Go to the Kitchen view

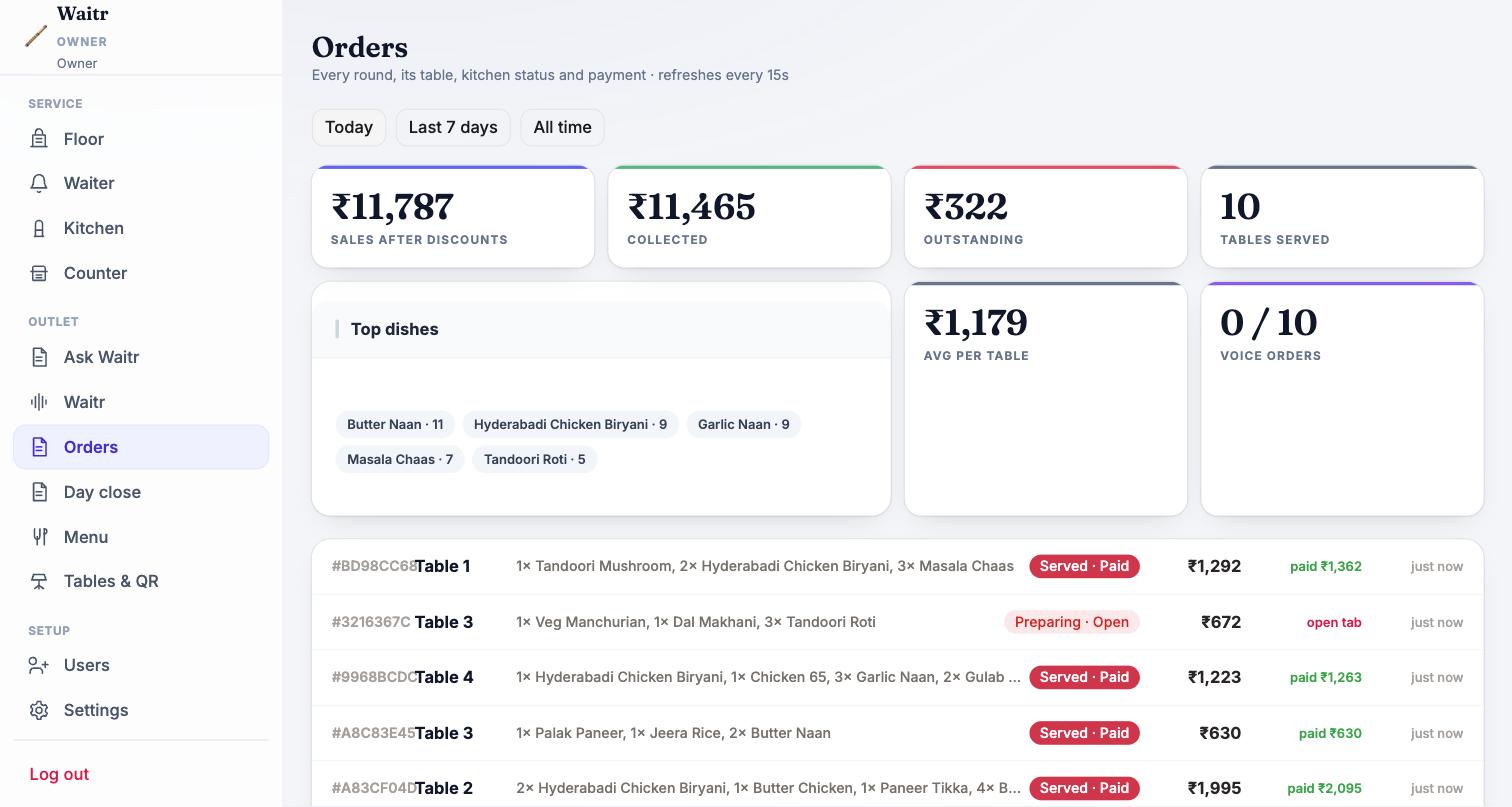pos(141,228)
